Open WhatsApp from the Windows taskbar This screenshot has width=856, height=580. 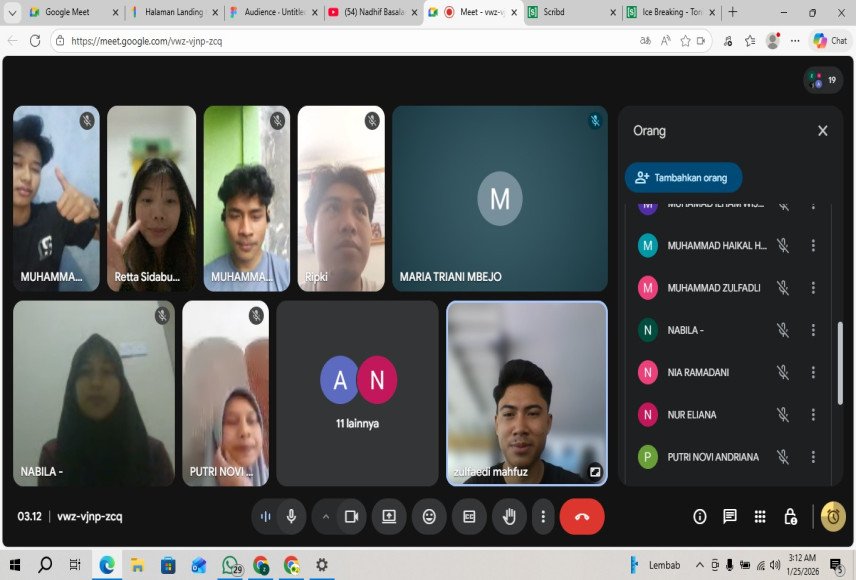point(231,565)
